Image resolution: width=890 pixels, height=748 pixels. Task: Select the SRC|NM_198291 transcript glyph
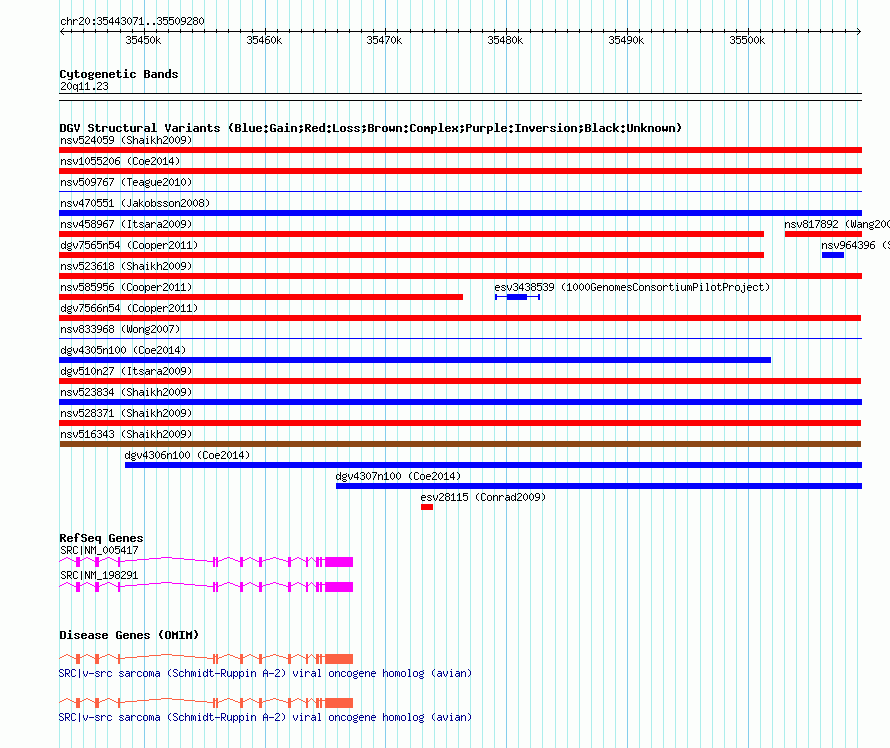(206, 587)
